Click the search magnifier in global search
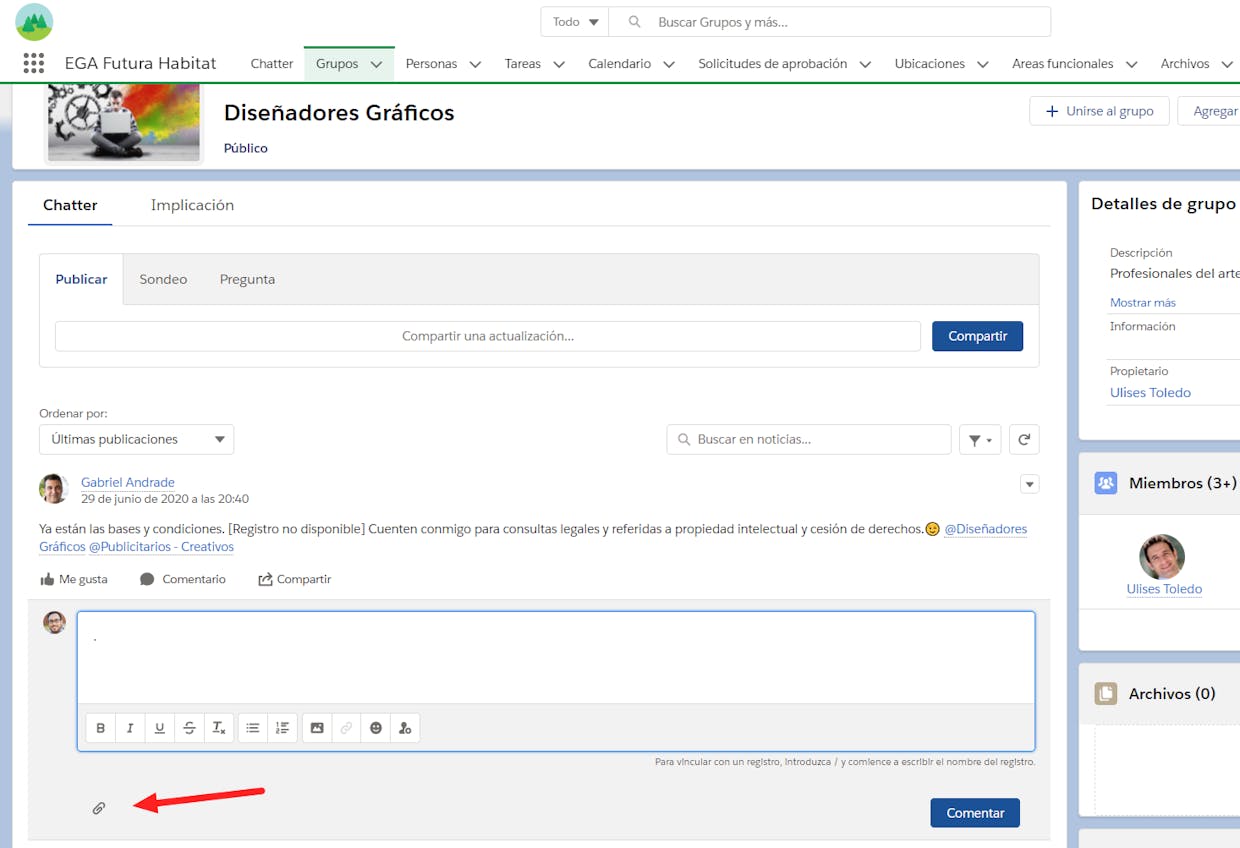 pos(634,22)
